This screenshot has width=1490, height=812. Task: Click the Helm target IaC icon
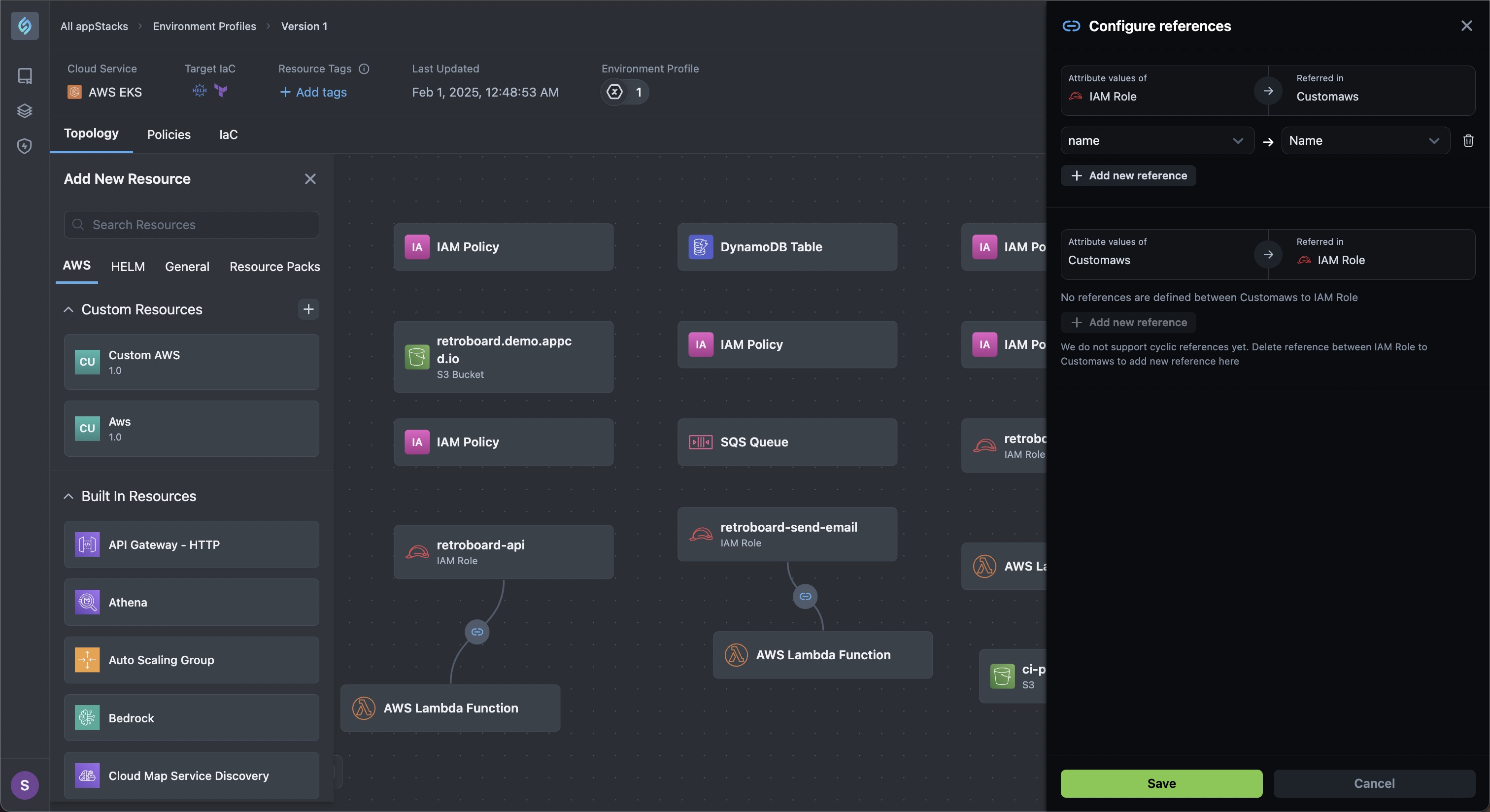point(200,90)
